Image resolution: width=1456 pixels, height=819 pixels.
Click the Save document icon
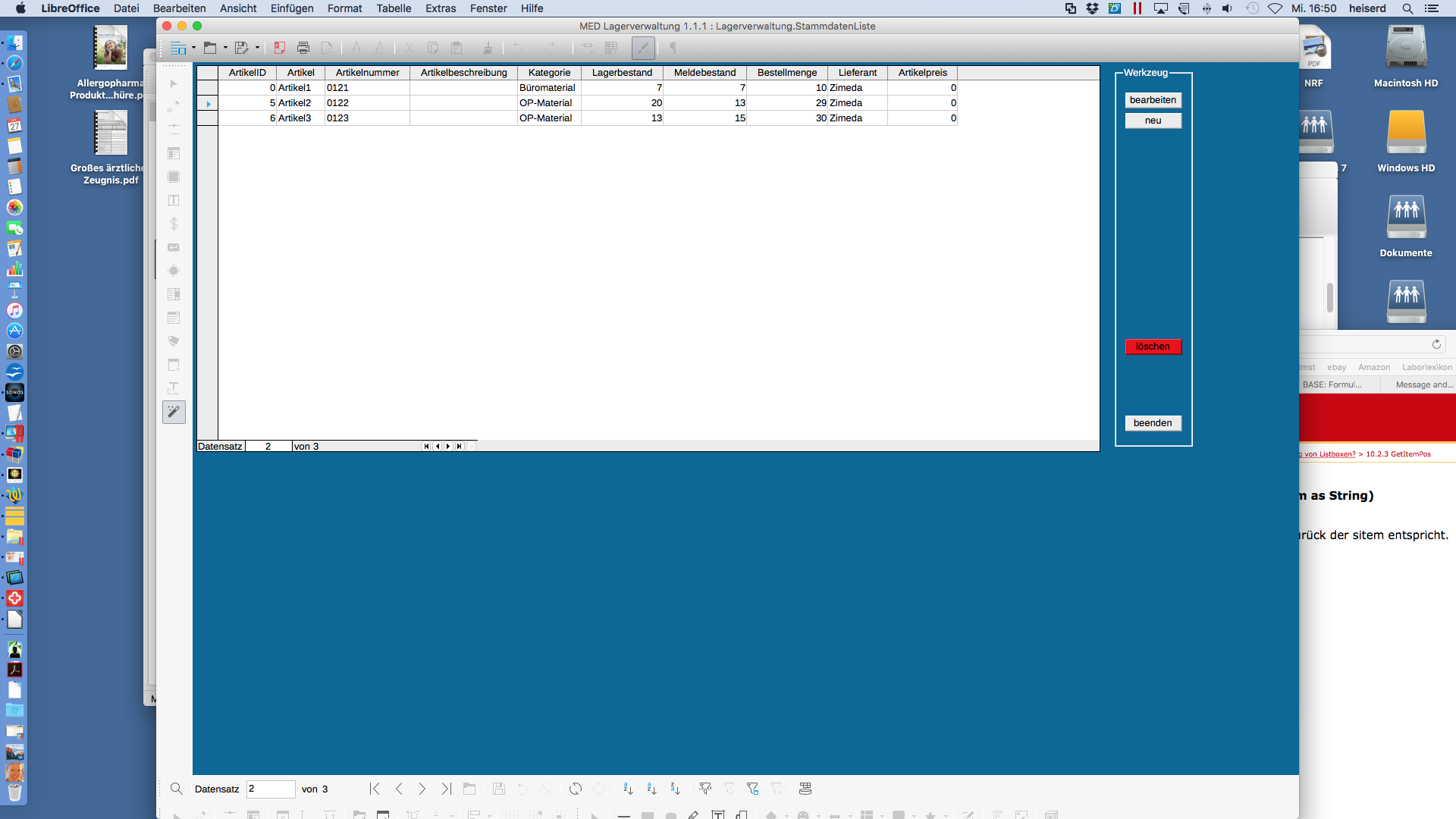click(241, 48)
